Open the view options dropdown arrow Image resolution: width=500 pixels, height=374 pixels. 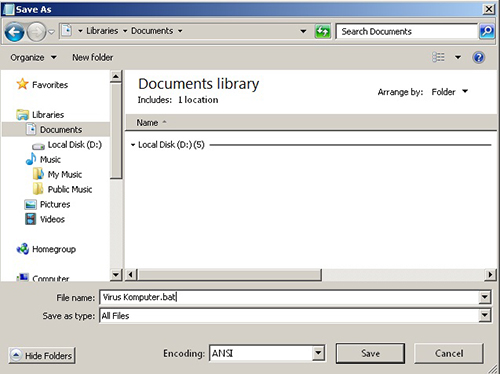pyautogui.click(x=458, y=57)
